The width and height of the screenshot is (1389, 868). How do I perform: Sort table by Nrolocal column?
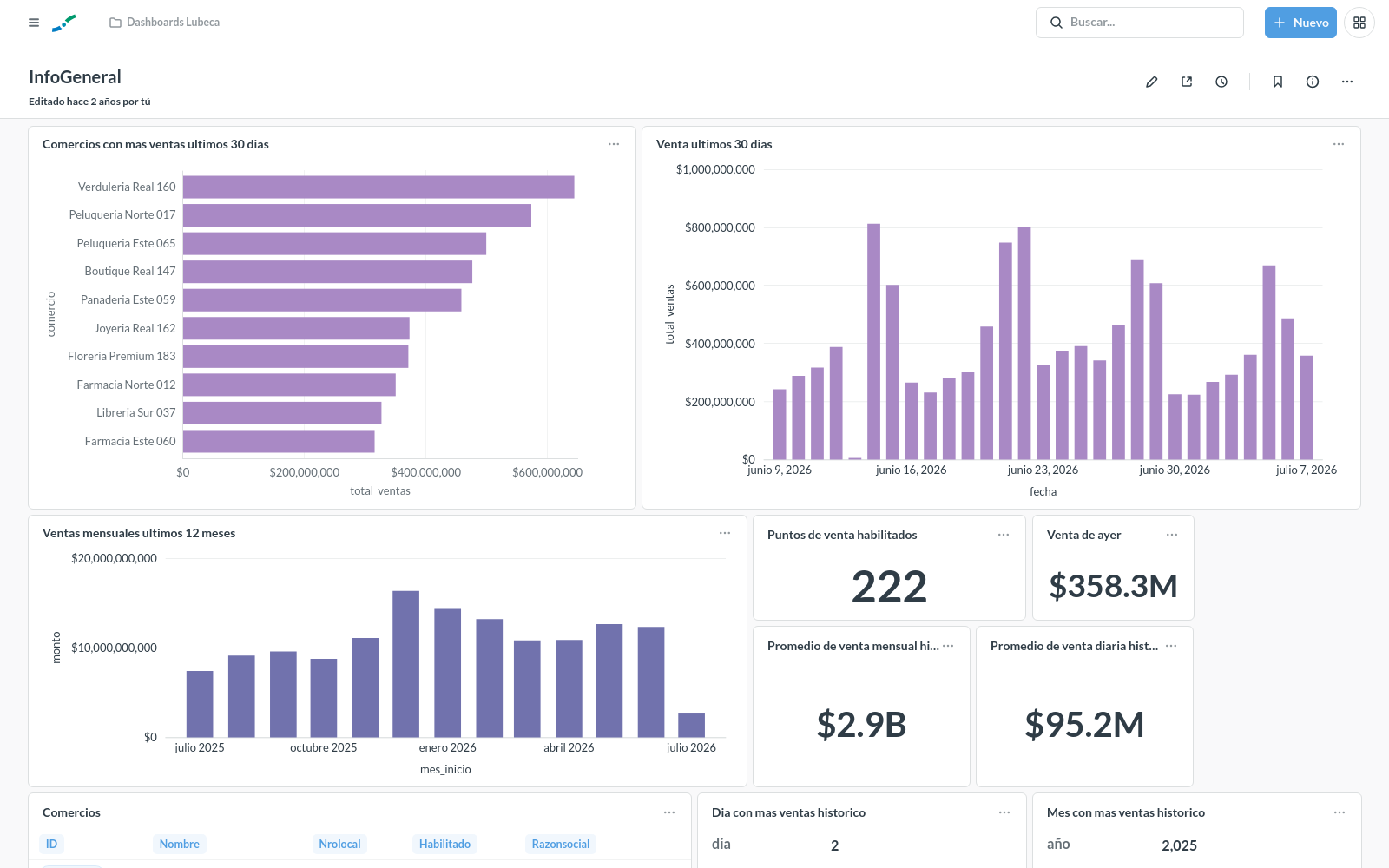[339, 844]
